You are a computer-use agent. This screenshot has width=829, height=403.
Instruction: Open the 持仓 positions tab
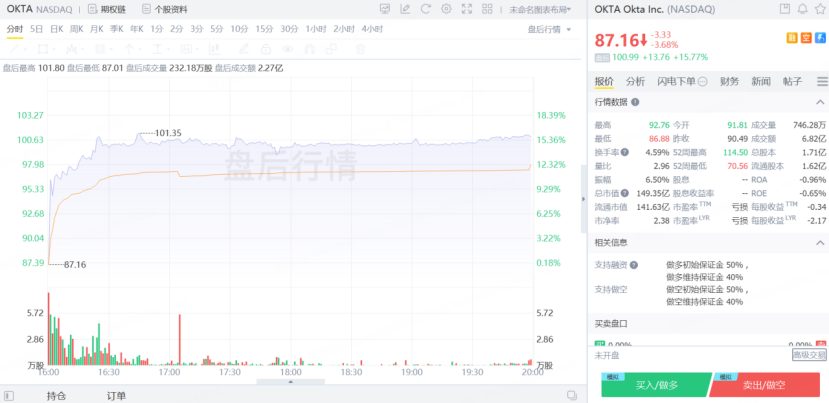click(56, 396)
